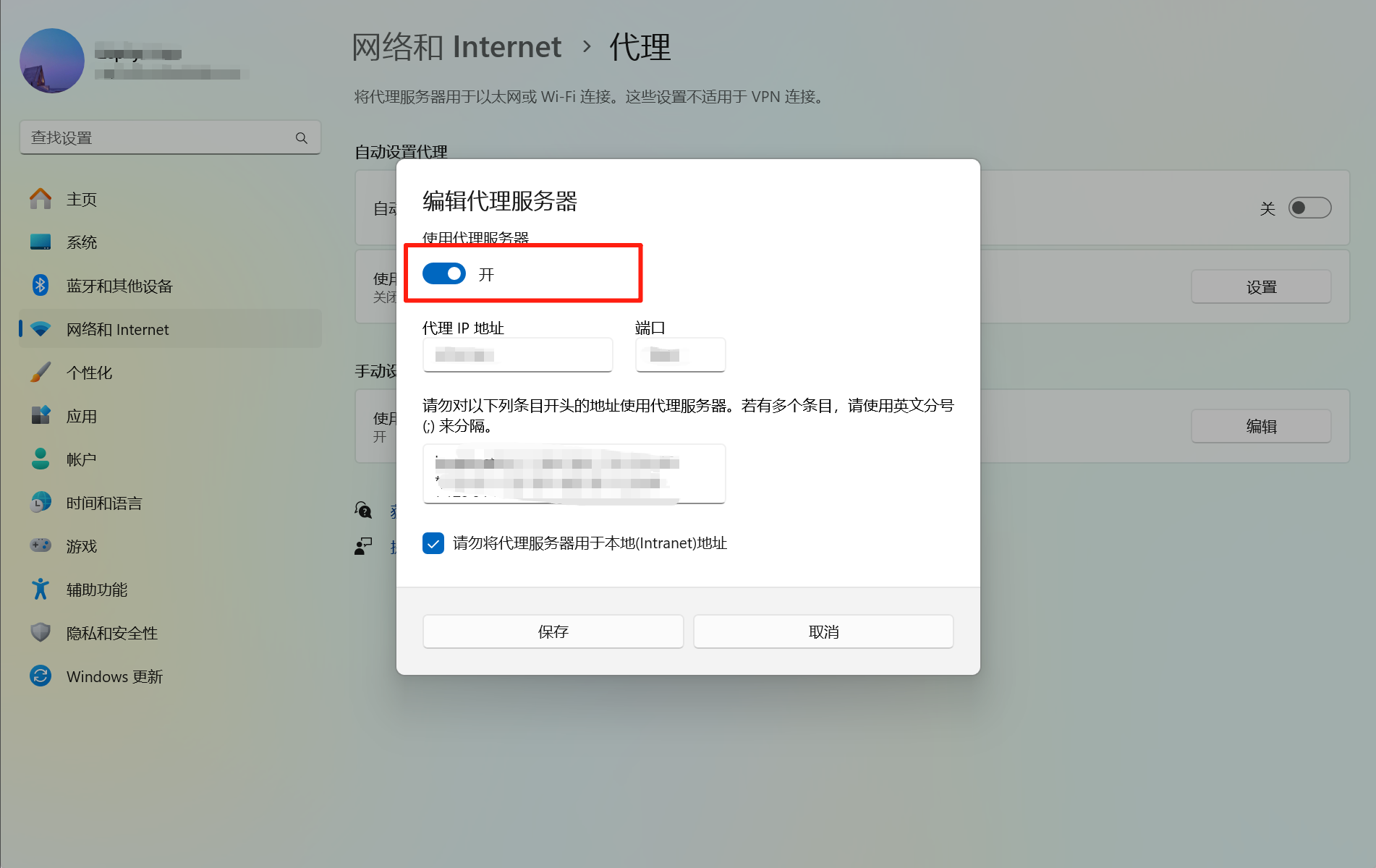The height and width of the screenshot is (868, 1376).
Task: Select 游戏 in the sidebar
Action: [171, 546]
